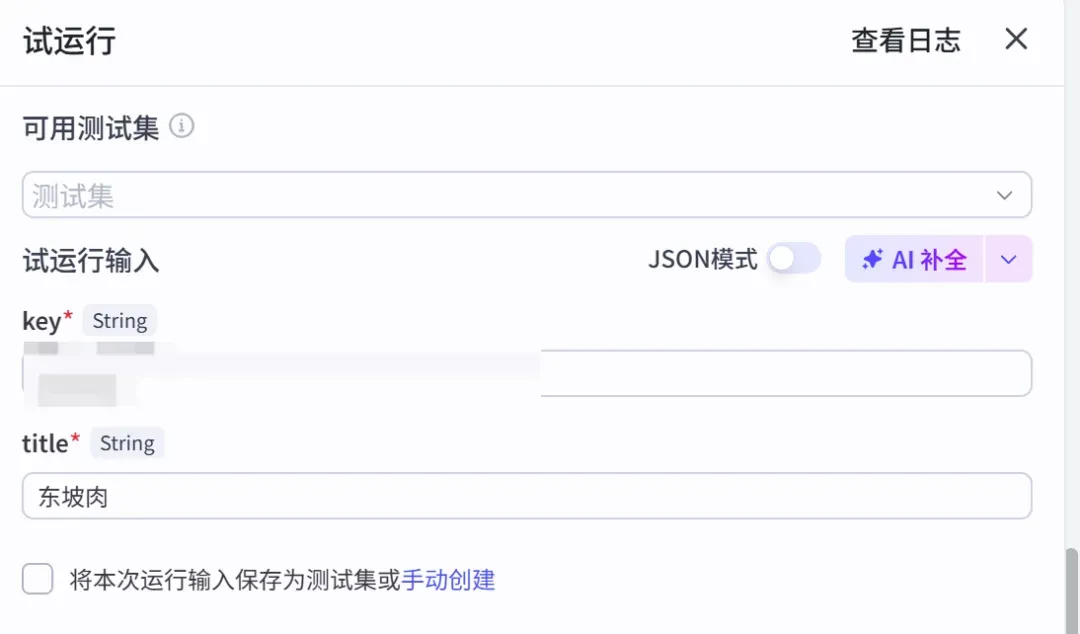Open the 测试集 dropdown
The image size is (1080, 634).
click(527, 195)
